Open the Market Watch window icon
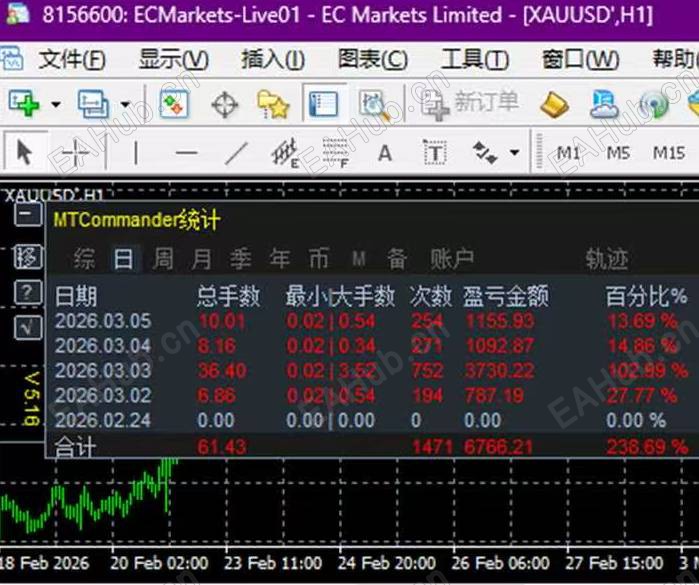699x585 pixels. pos(174,104)
